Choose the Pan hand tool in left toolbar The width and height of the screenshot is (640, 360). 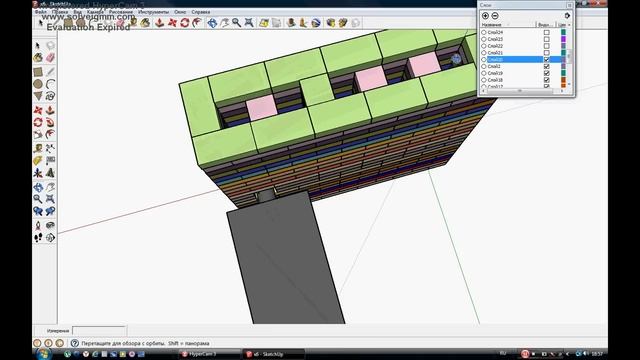click(50, 187)
